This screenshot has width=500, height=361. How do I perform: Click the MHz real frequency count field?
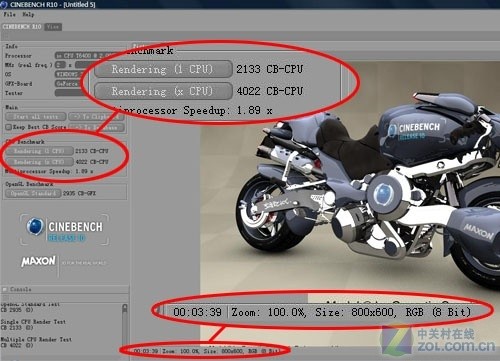(60, 65)
